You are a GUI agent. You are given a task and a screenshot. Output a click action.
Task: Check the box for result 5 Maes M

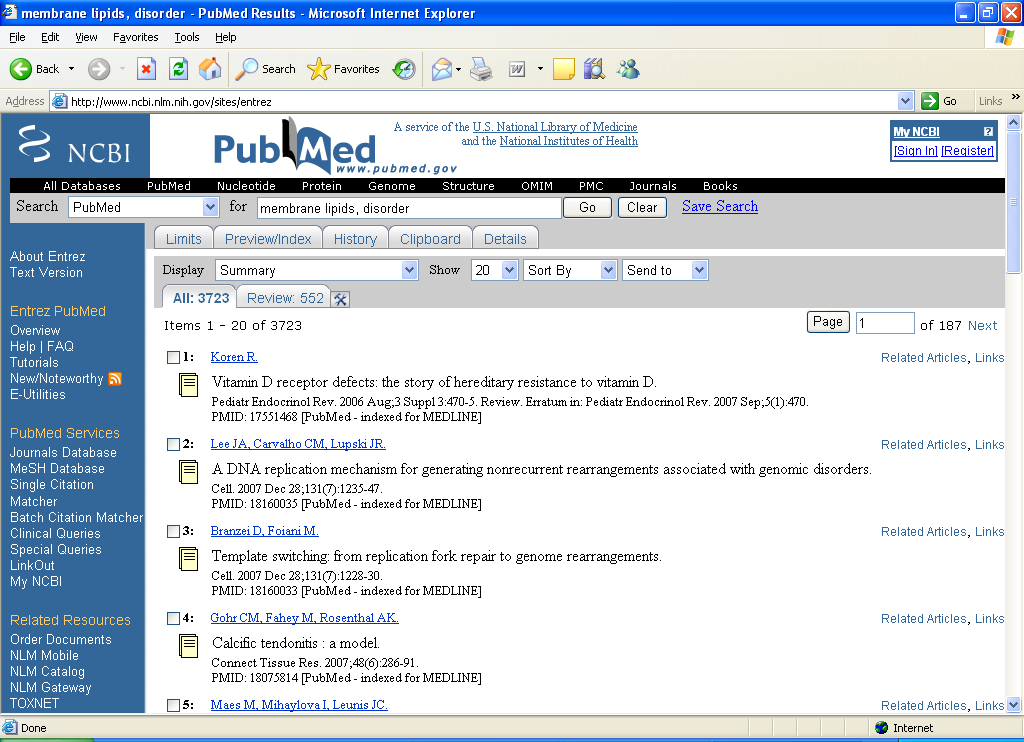(x=173, y=705)
